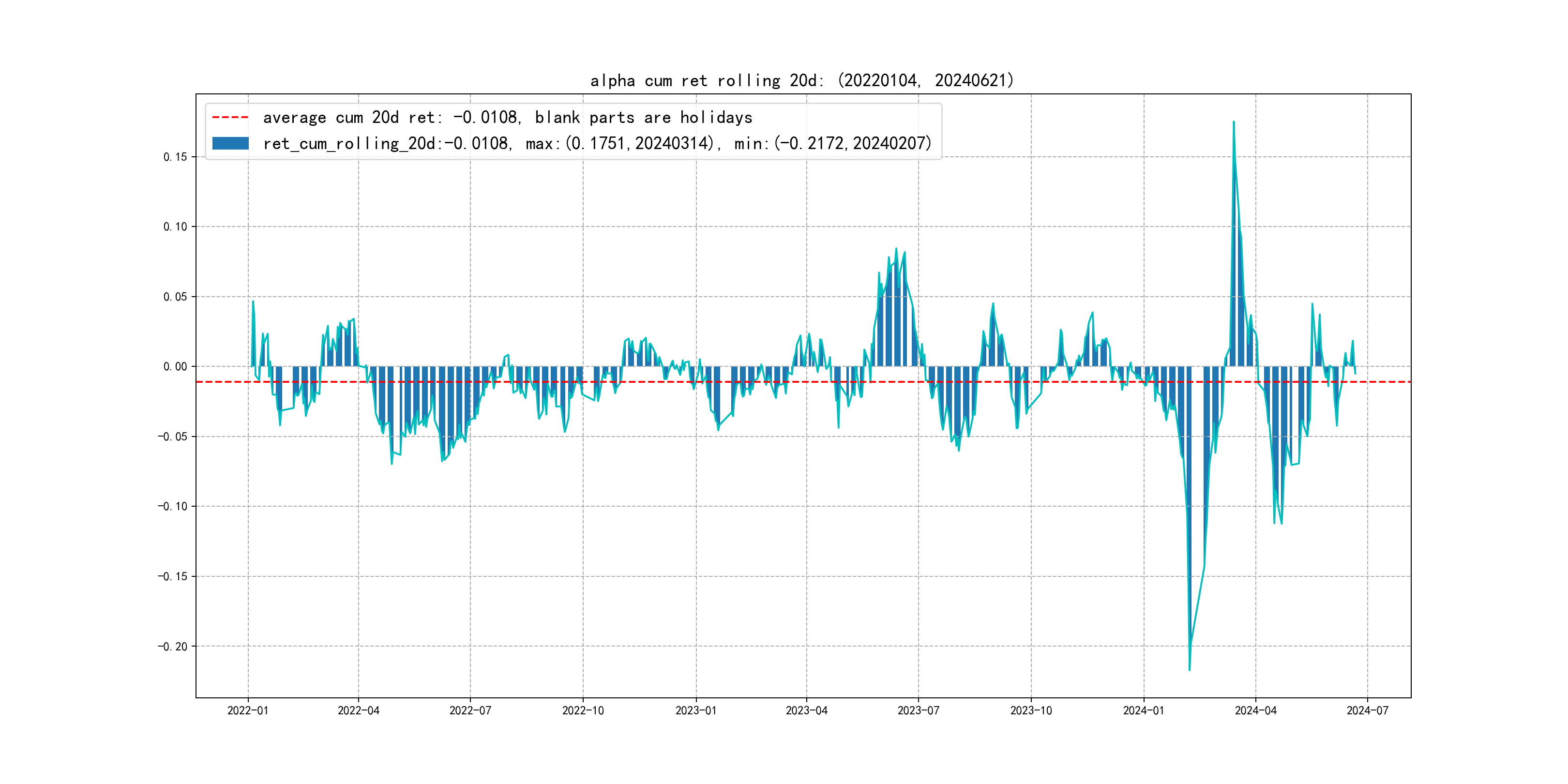This screenshot has height=784, width=1568.
Task: Click the 2022-10 x-axis tick label
Action: tap(583, 710)
